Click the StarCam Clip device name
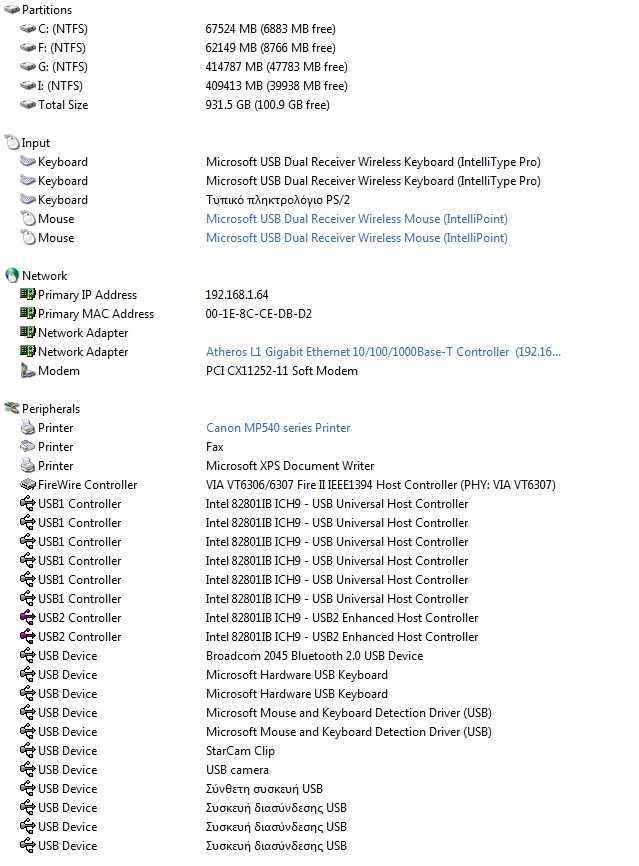This screenshot has height=866, width=639. [x=240, y=751]
